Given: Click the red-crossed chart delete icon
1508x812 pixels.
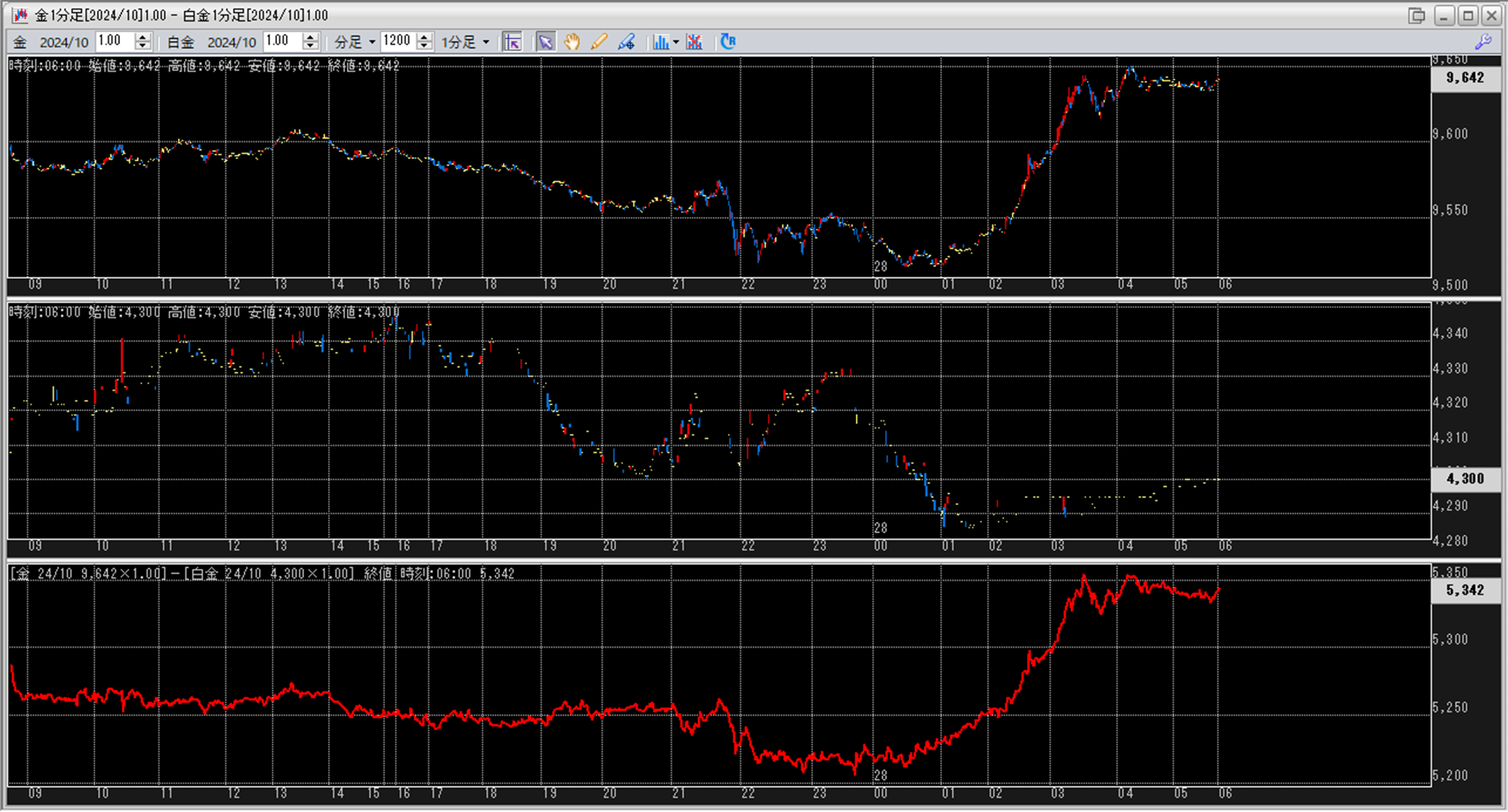Looking at the screenshot, I should pos(694,42).
